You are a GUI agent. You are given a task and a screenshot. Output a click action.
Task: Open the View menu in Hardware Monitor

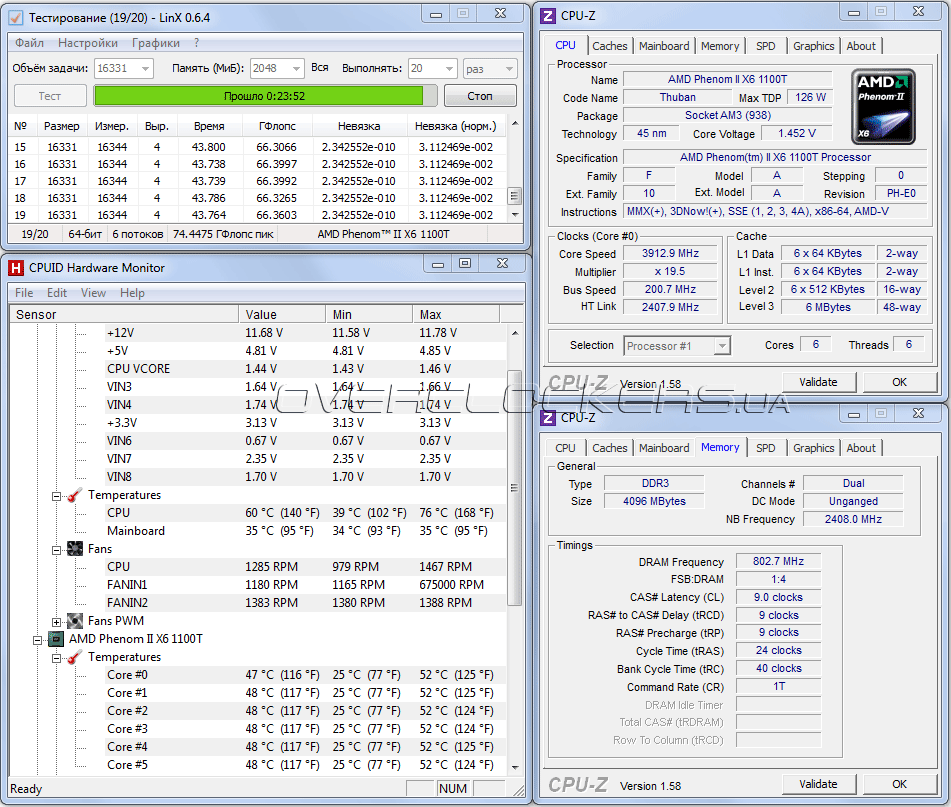pos(93,293)
